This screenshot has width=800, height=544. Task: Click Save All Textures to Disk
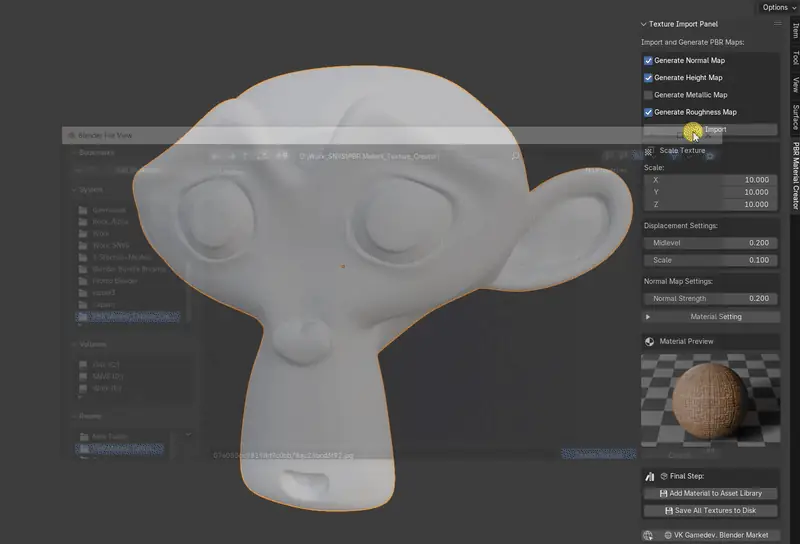[x=710, y=511]
